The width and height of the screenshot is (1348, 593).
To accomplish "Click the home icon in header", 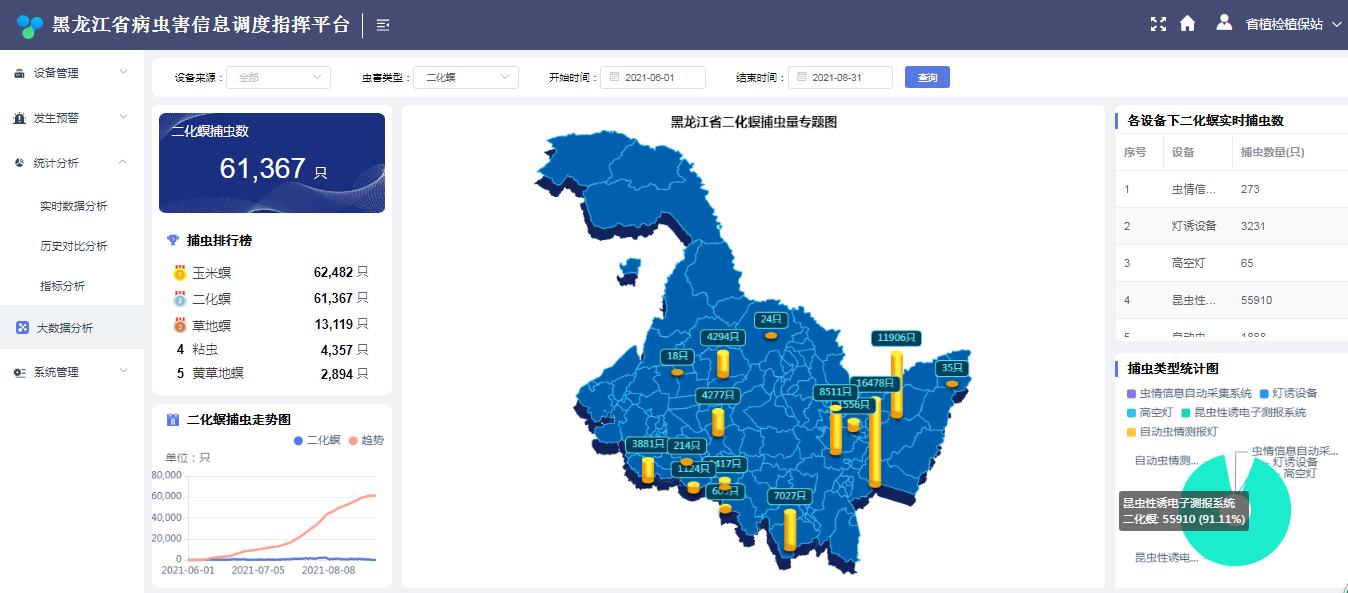I will [x=1187, y=24].
